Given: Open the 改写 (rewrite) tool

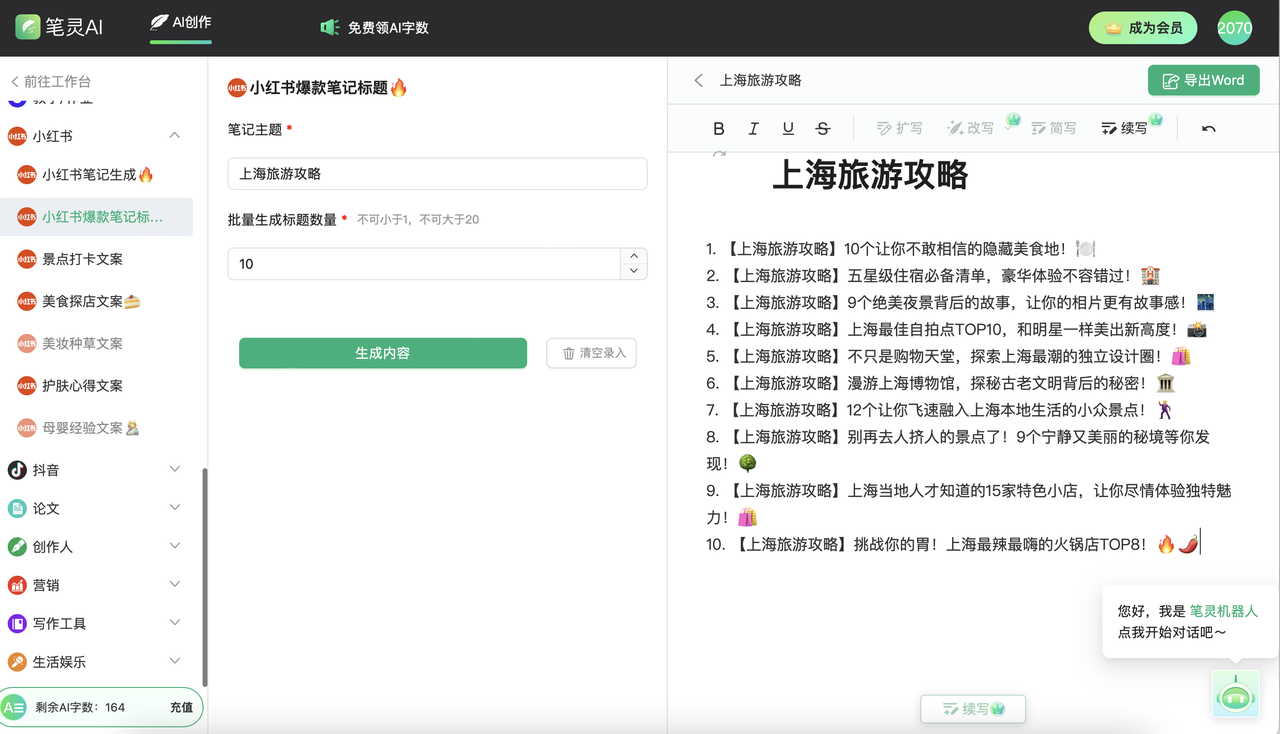Looking at the screenshot, I should 973,128.
